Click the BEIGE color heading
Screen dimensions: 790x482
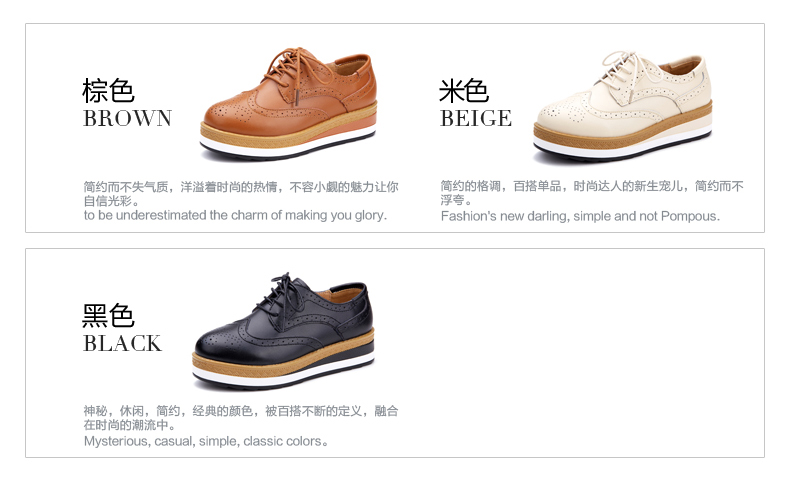(x=476, y=118)
